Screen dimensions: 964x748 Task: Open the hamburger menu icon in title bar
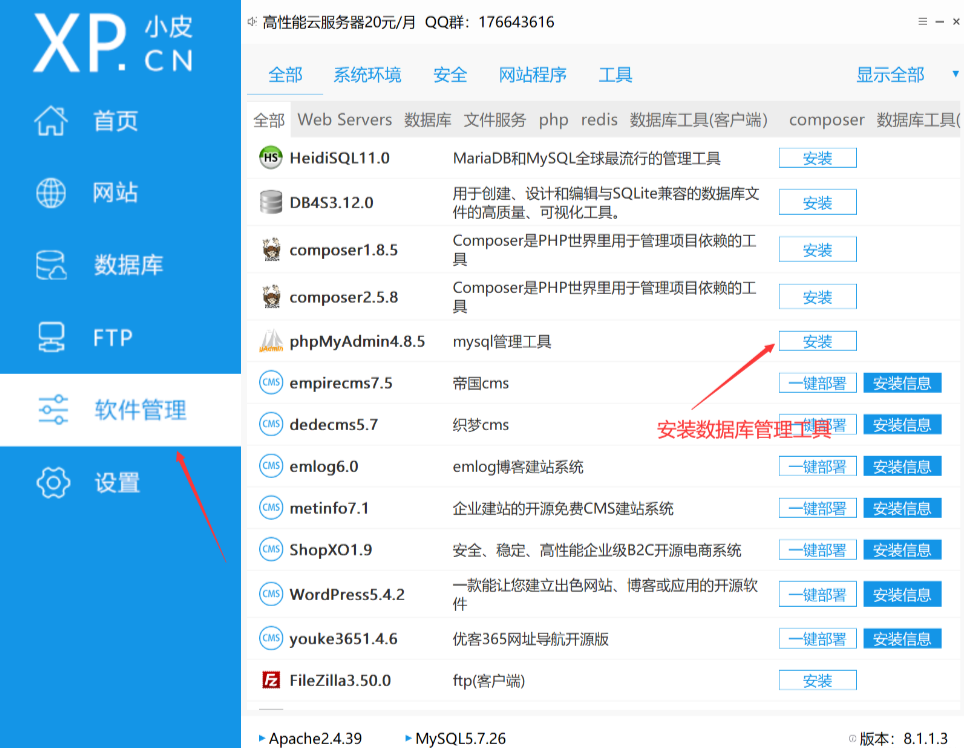point(922,22)
